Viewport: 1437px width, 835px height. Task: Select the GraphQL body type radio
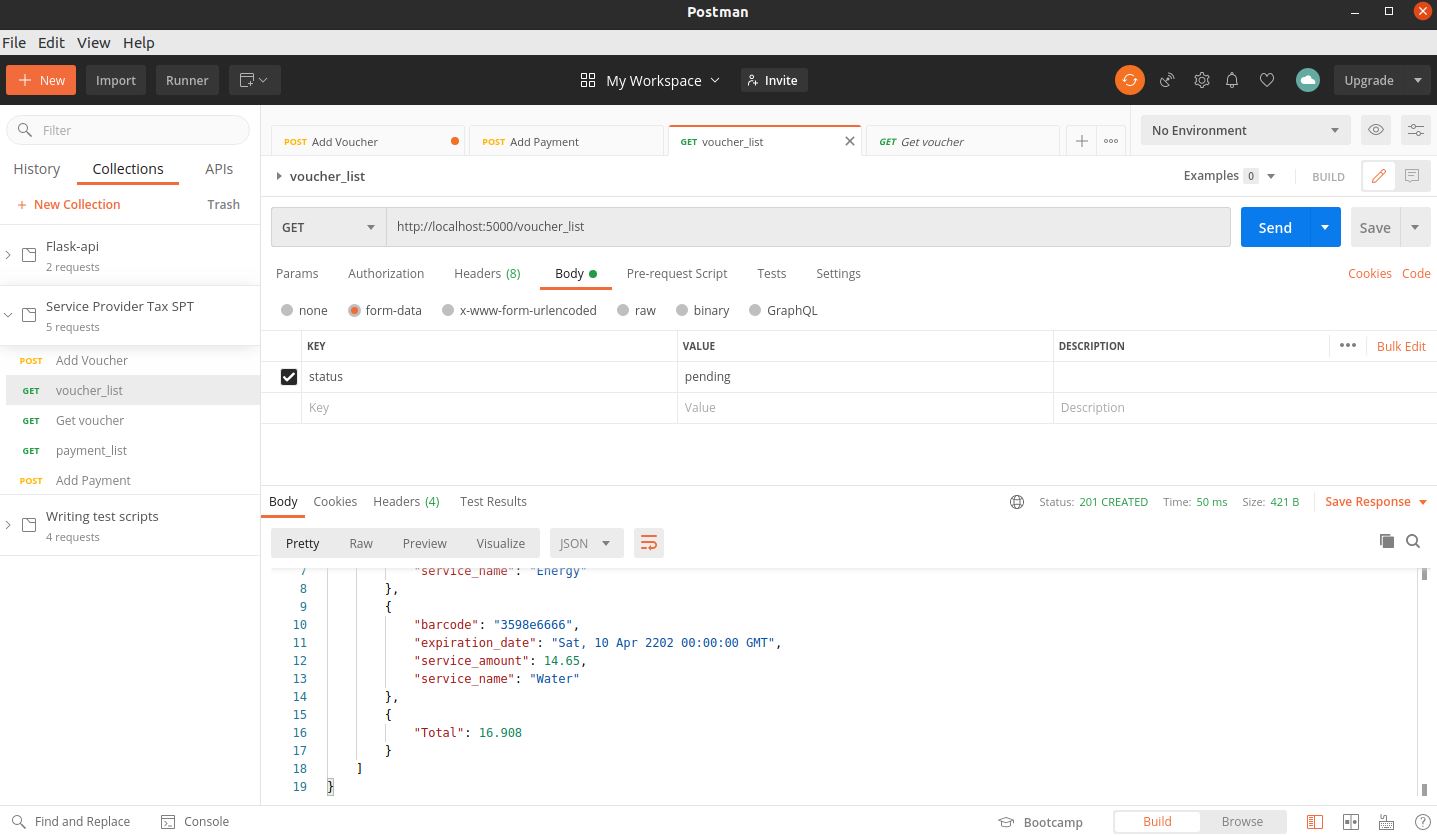[755, 311]
